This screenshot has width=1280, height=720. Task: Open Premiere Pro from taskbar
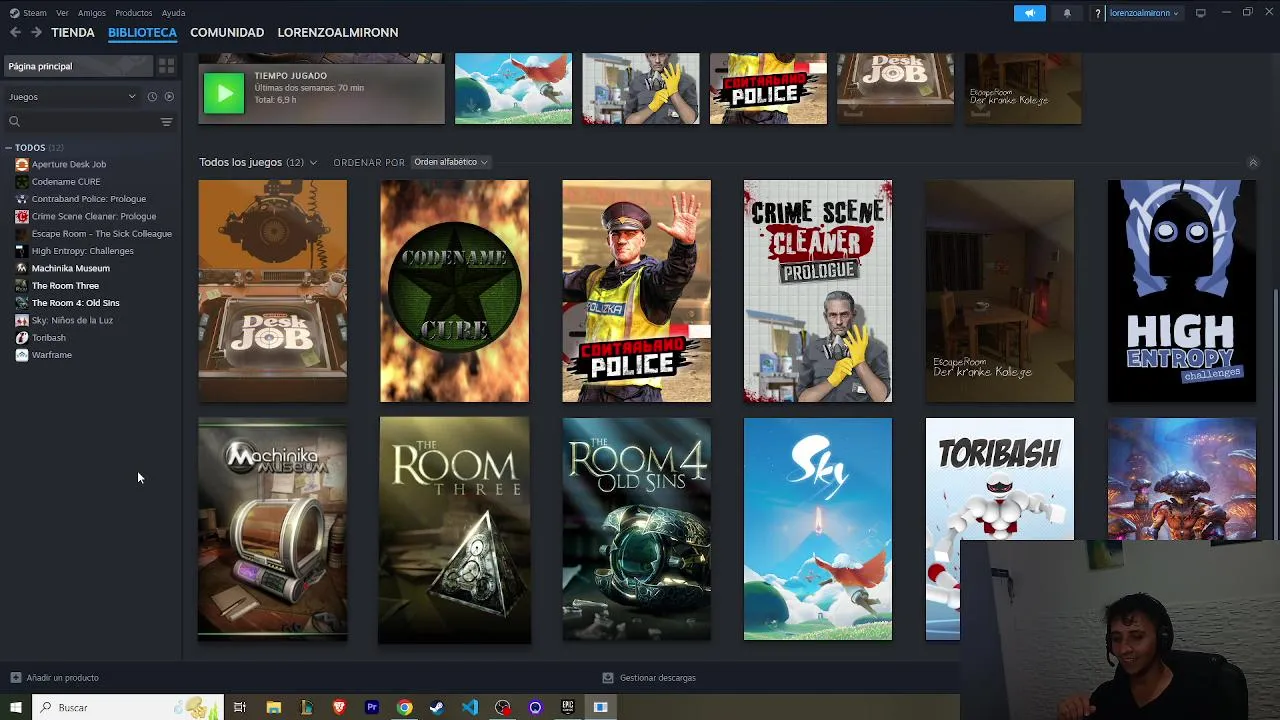[372, 707]
